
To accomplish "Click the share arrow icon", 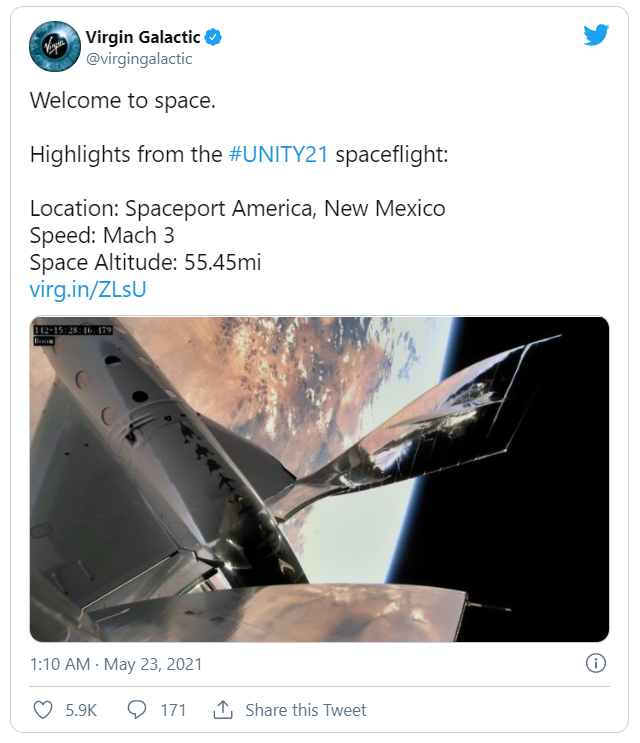I will click(x=222, y=710).
